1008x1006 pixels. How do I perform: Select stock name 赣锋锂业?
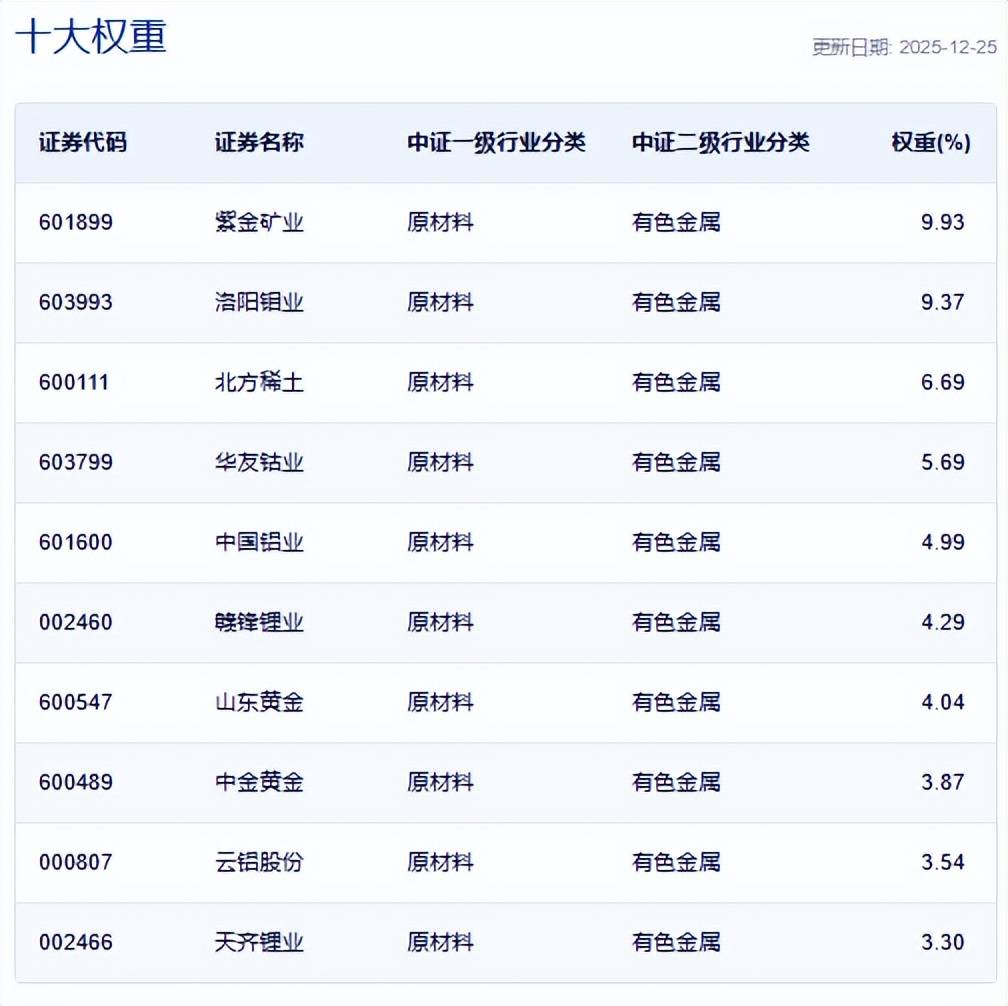click(259, 622)
